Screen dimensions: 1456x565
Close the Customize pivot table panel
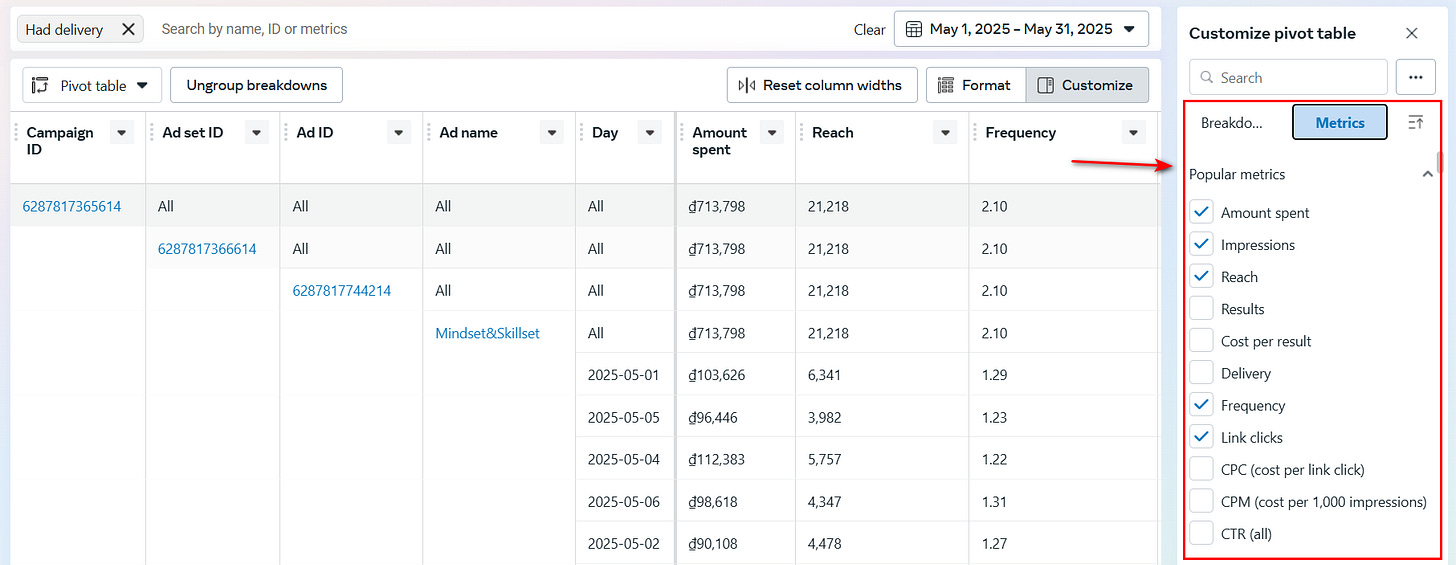point(1412,33)
